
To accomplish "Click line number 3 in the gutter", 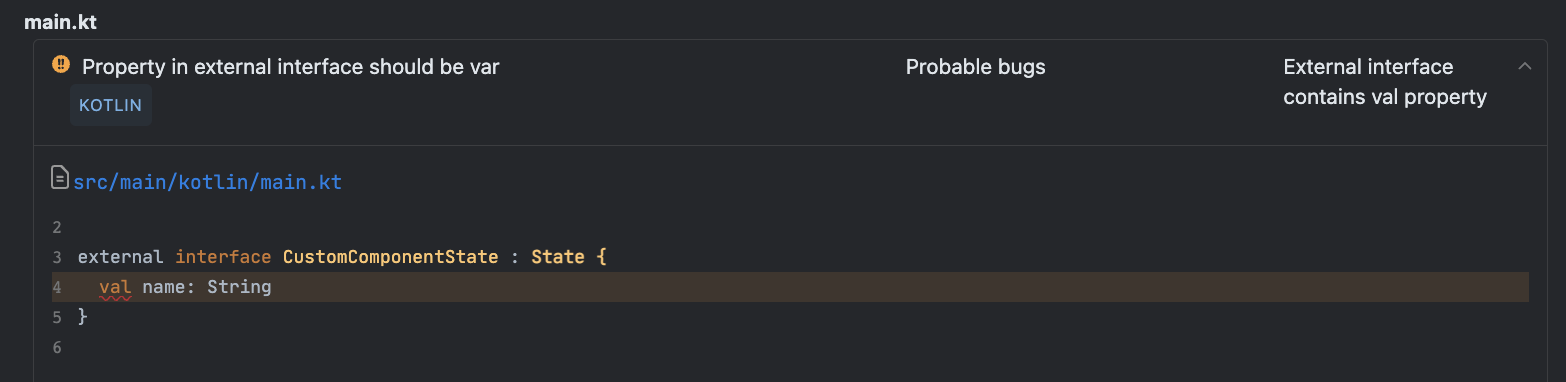I will pos(57,257).
